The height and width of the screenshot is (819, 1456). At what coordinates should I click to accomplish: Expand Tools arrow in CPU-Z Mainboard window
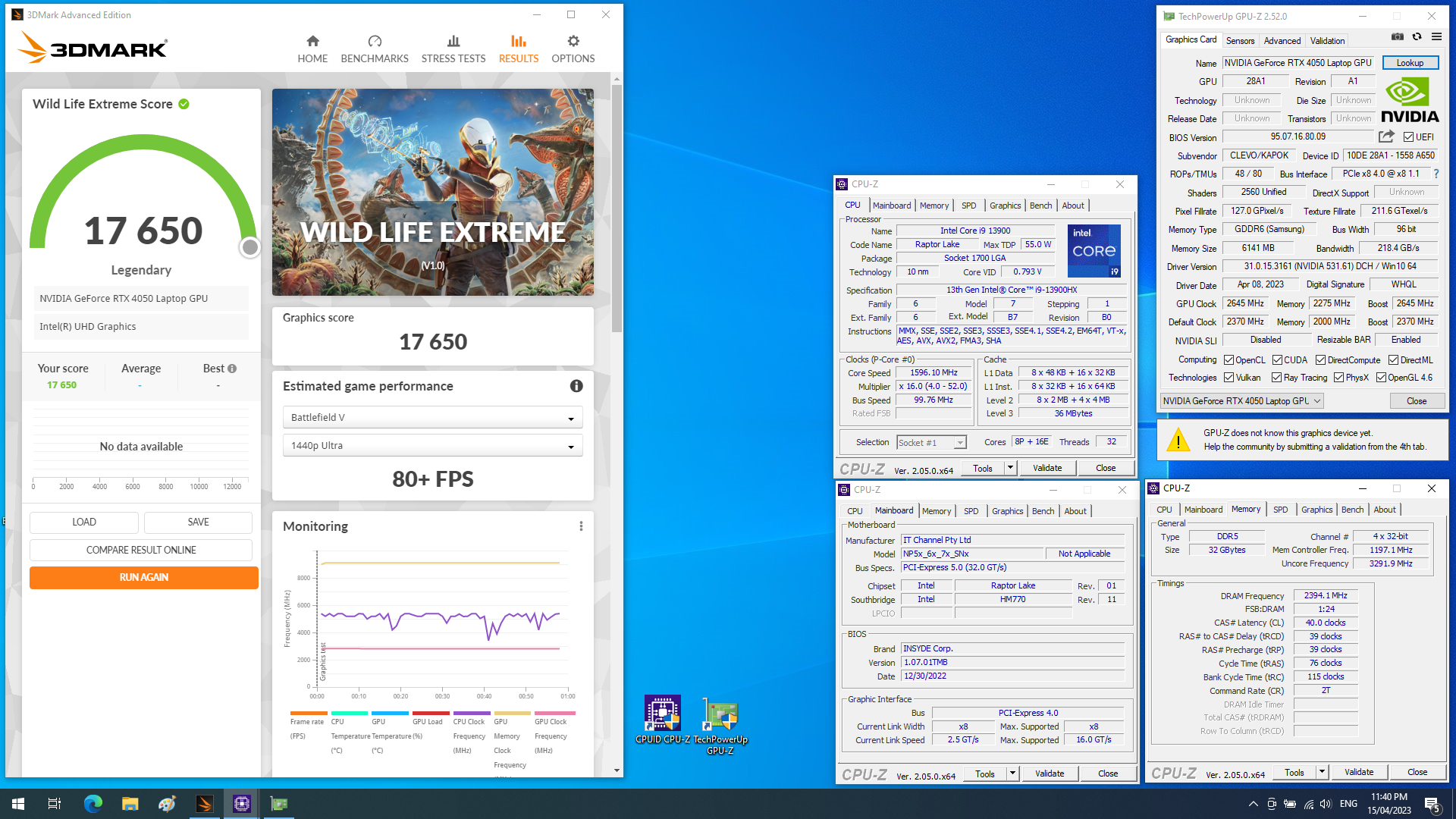click(1012, 773)
